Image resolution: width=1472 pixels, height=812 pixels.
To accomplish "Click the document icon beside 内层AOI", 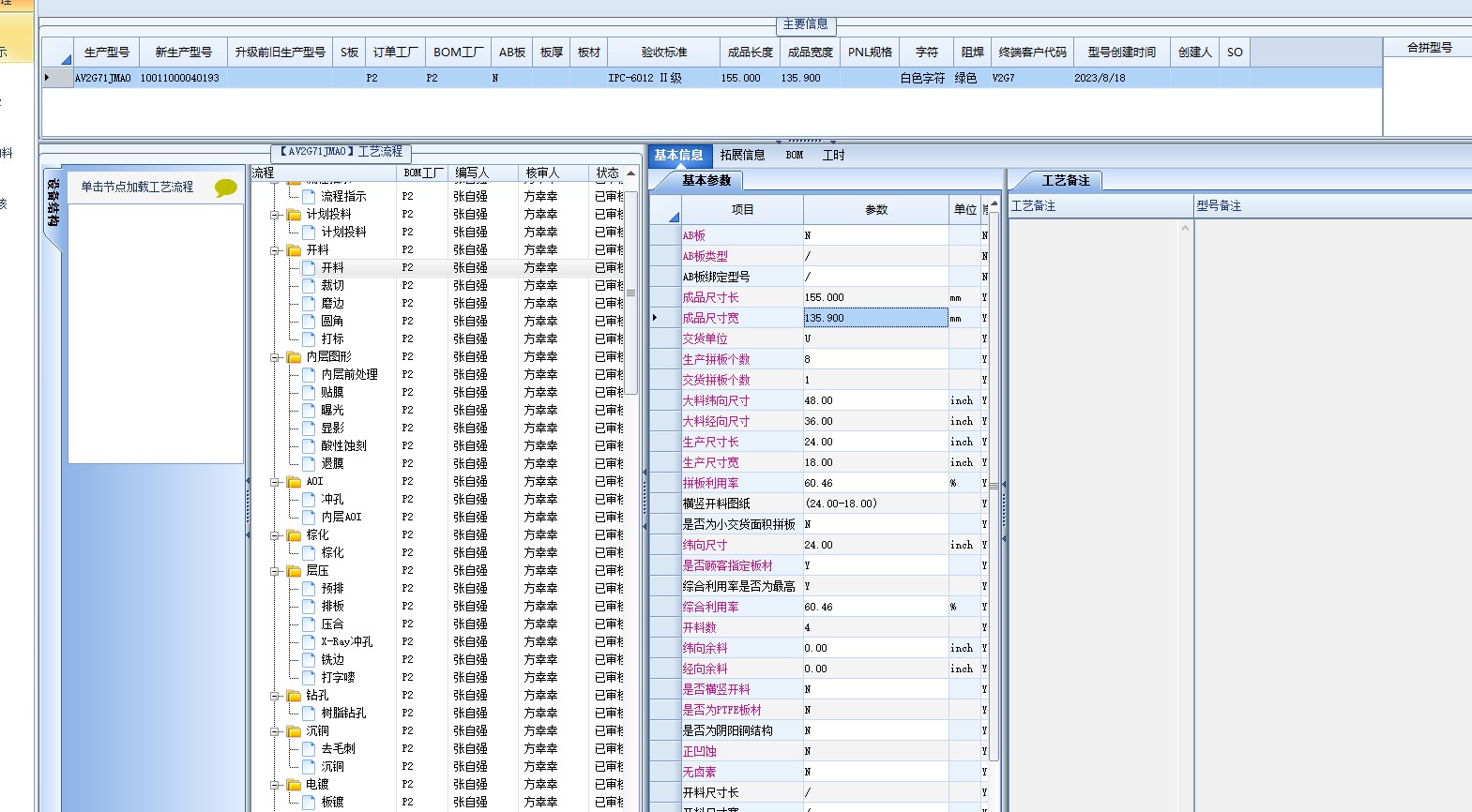I will pos(309,517).
